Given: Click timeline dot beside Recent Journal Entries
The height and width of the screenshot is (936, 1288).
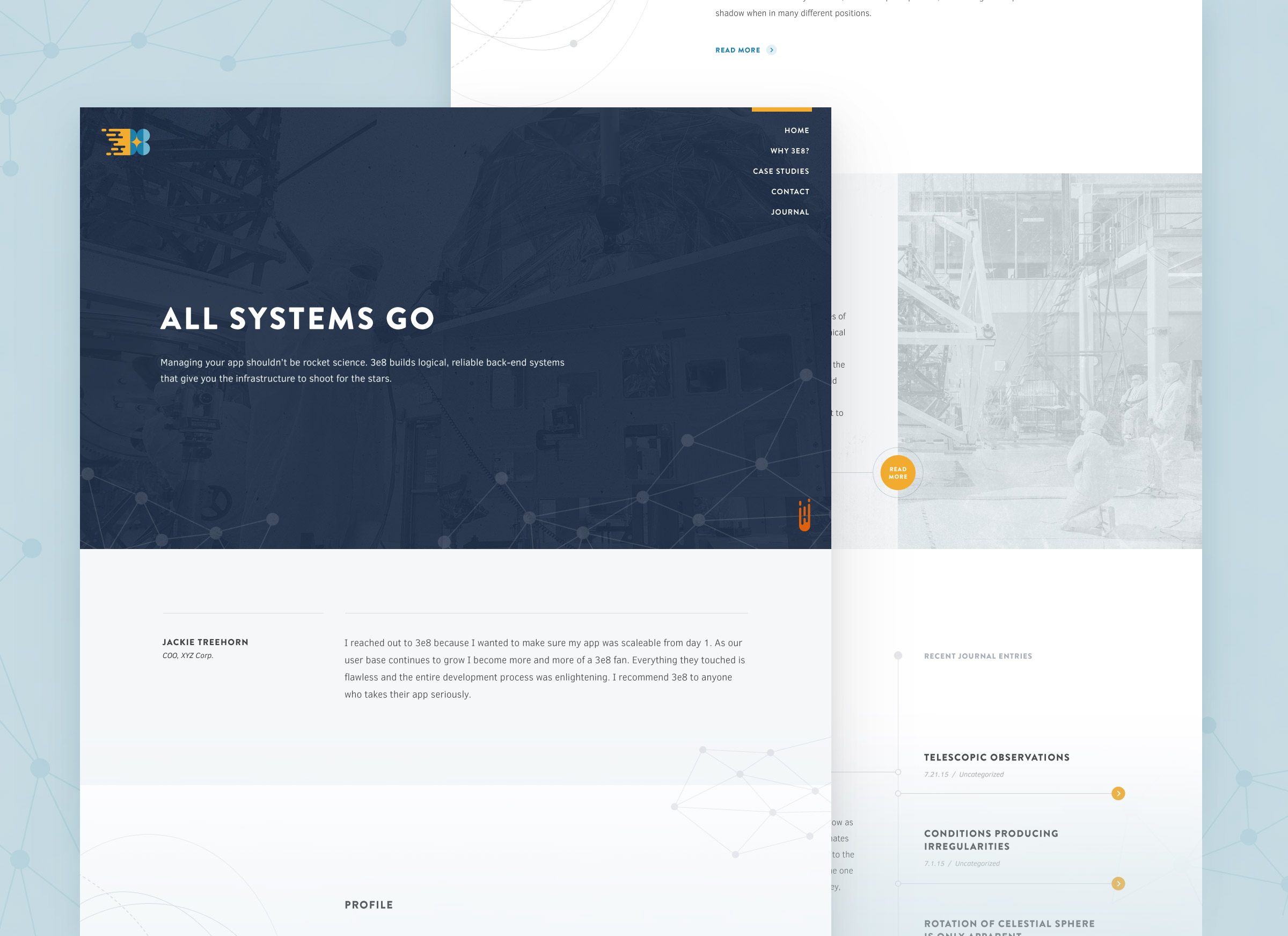Looking at the screenshot, I should click(x=898, y=655).
